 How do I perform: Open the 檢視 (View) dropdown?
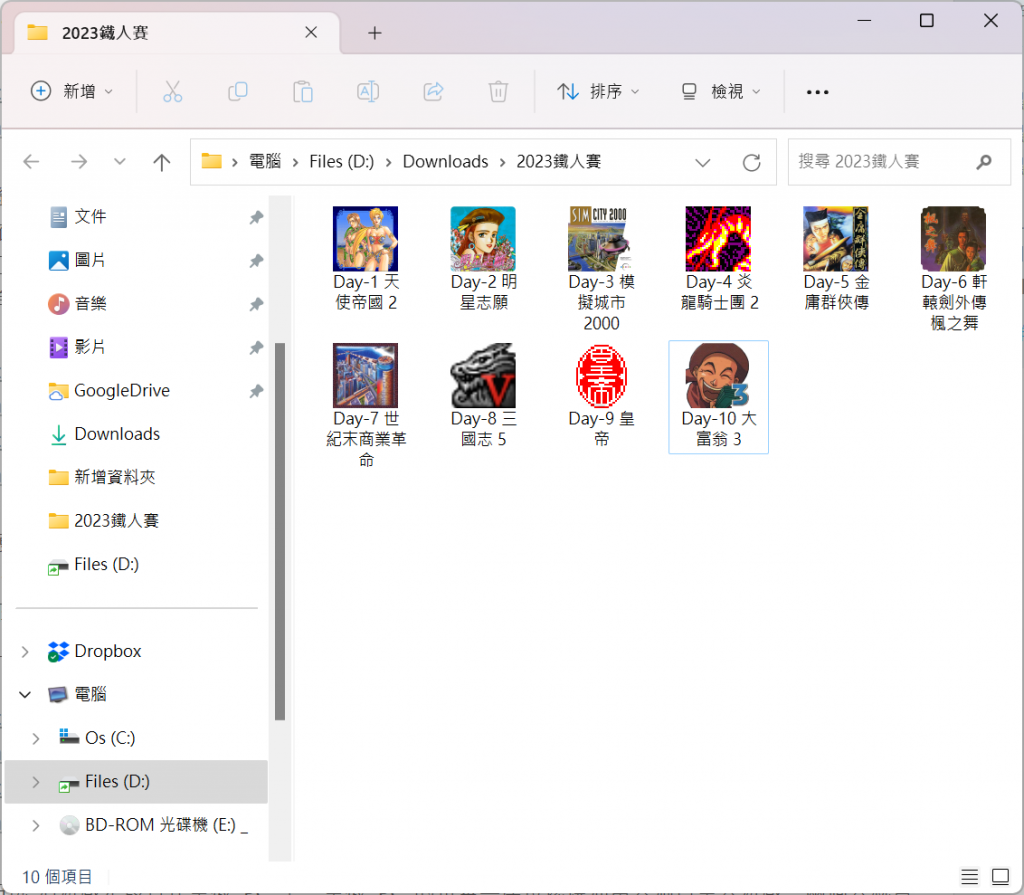(721, 91)
